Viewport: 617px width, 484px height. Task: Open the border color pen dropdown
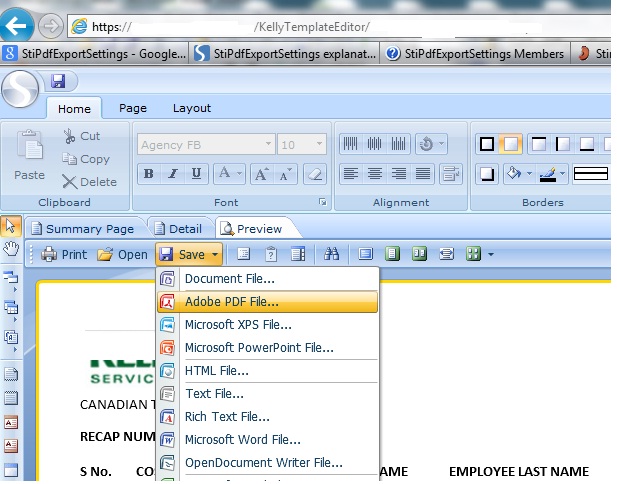562,174
